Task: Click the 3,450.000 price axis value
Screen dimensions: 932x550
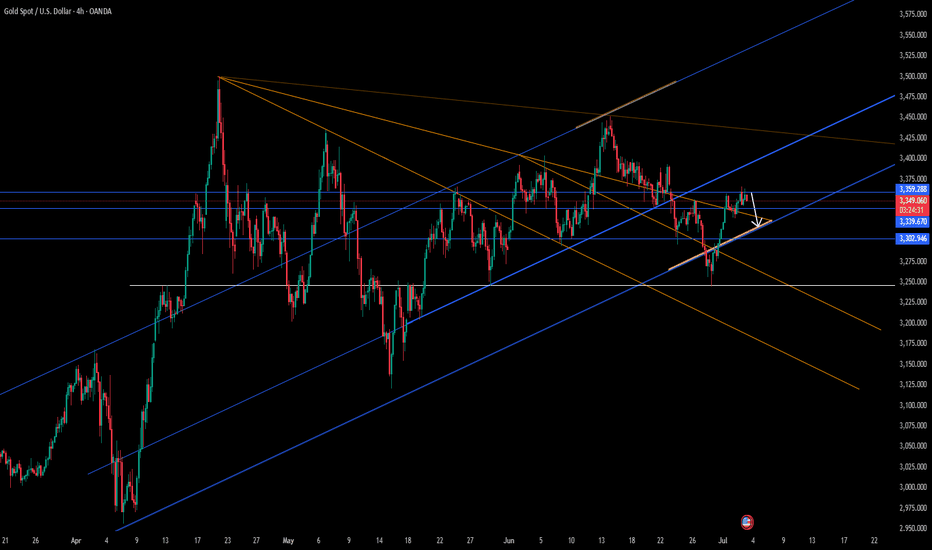Action: [913, 117]
